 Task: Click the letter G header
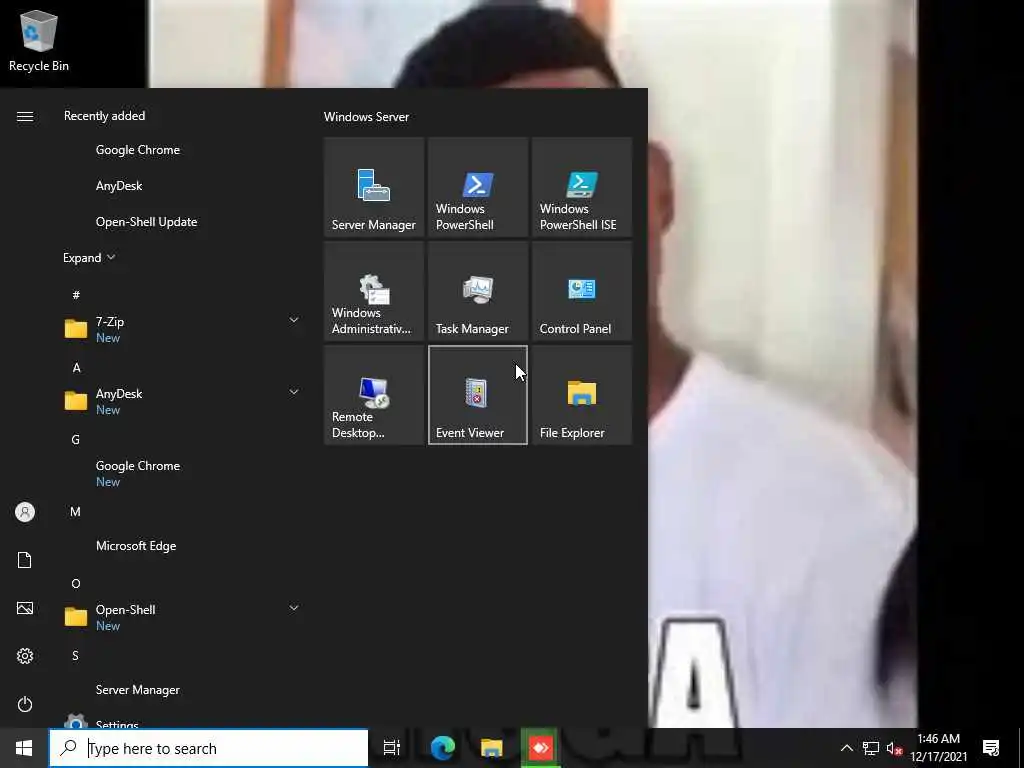(x=76, y=440)
